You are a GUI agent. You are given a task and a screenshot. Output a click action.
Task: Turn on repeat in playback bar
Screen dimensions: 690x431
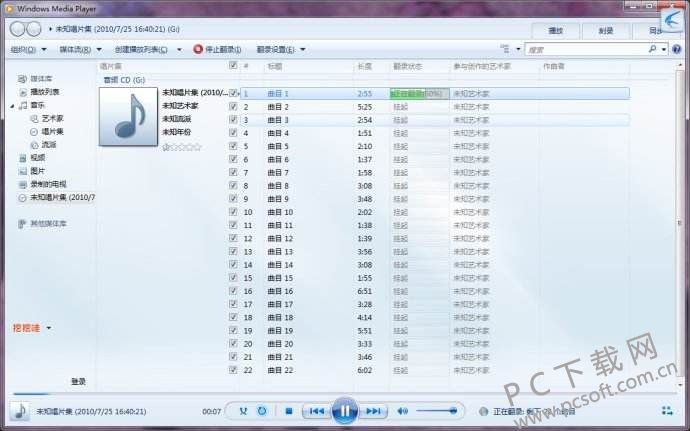pos(262,411)
